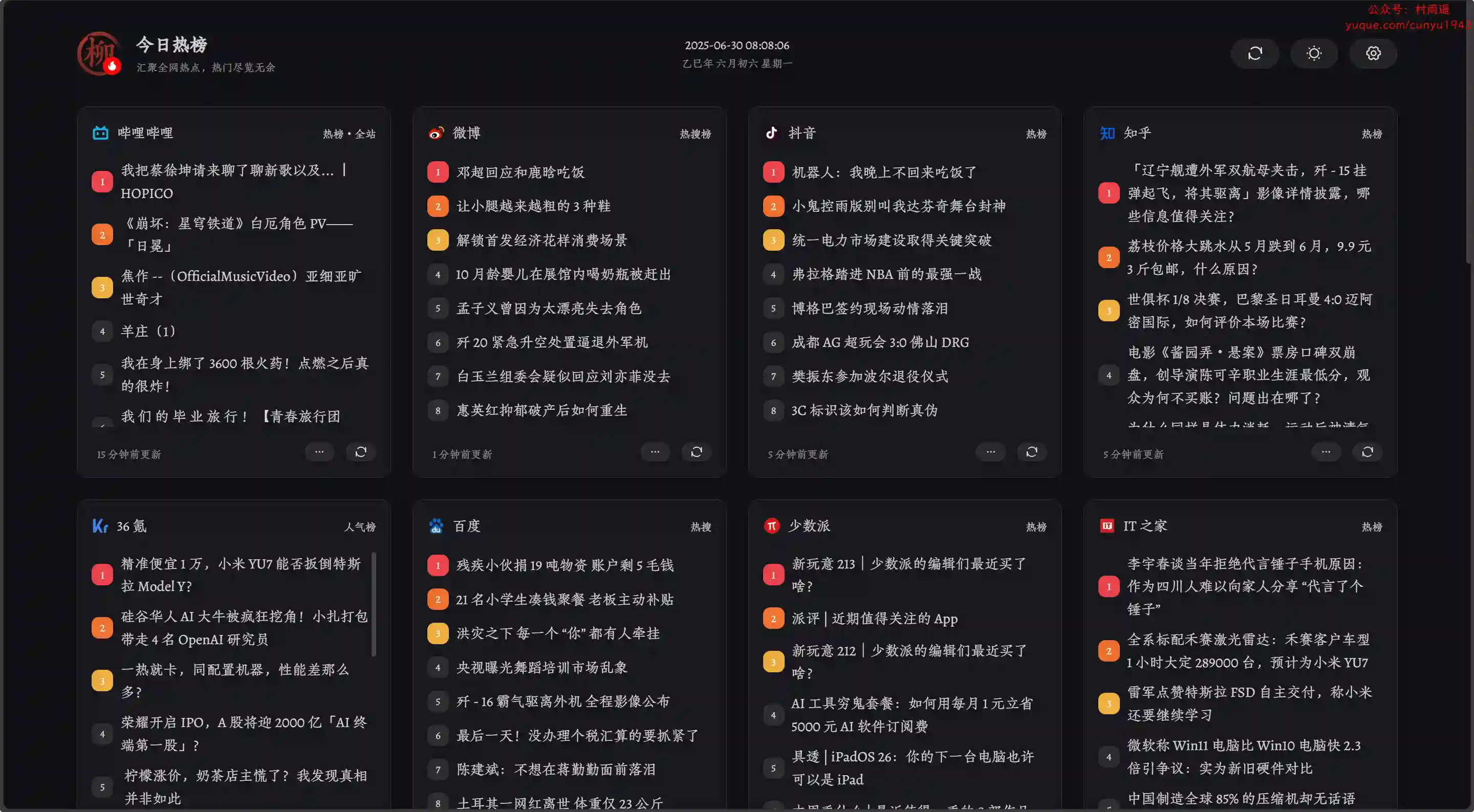Click the 哔哩哔哩 platform icon
The height and width of the screenshot is (812, 1474).
100,133
